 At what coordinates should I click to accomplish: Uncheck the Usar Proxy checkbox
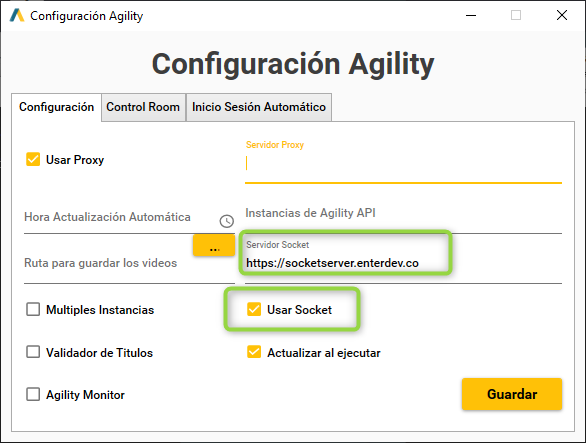point(33,159)
